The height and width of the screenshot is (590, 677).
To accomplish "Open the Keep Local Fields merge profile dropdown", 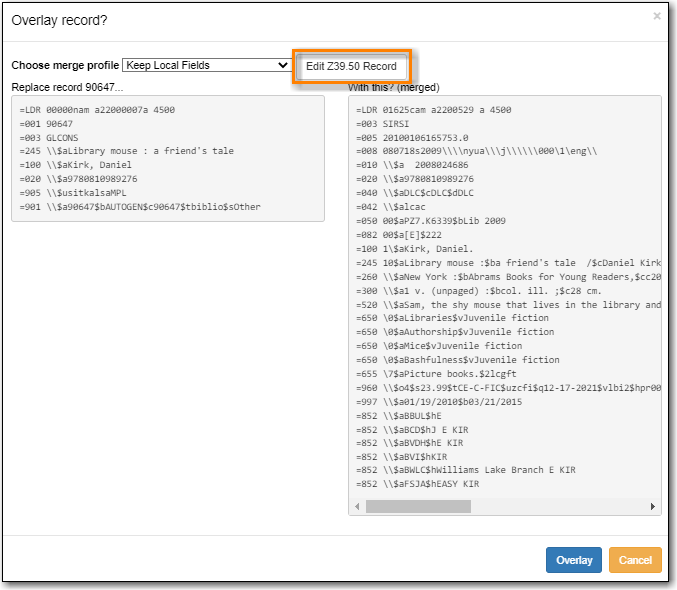I will pyautogui.click(x=206, y=65).
